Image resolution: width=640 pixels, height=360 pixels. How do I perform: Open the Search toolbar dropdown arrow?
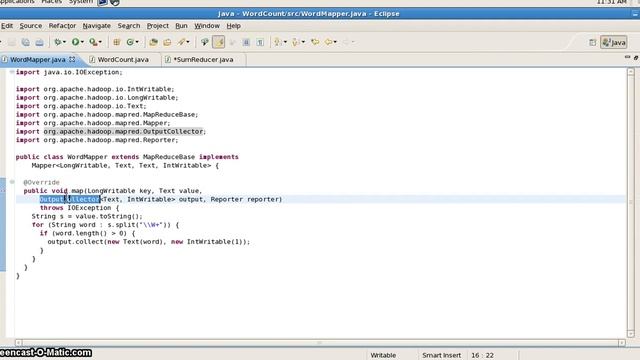(x=188, y=42)
